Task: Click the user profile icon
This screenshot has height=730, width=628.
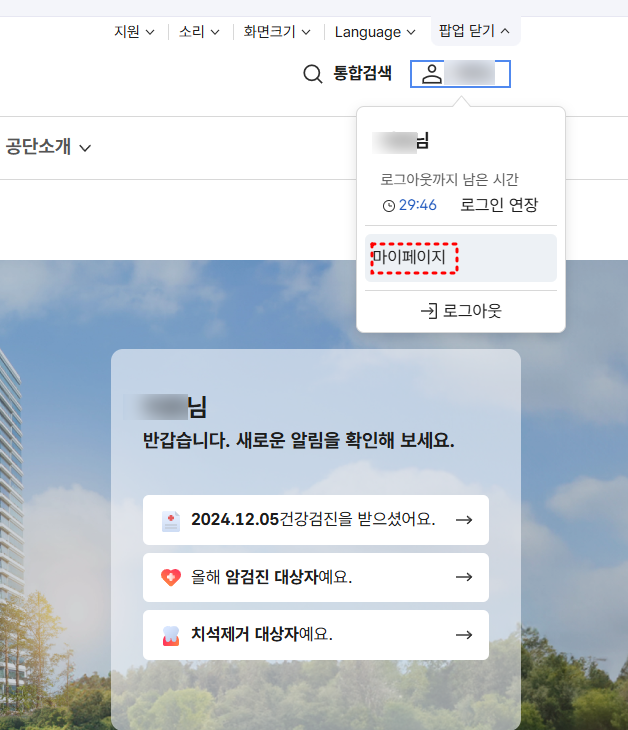Action: (432, 74)
